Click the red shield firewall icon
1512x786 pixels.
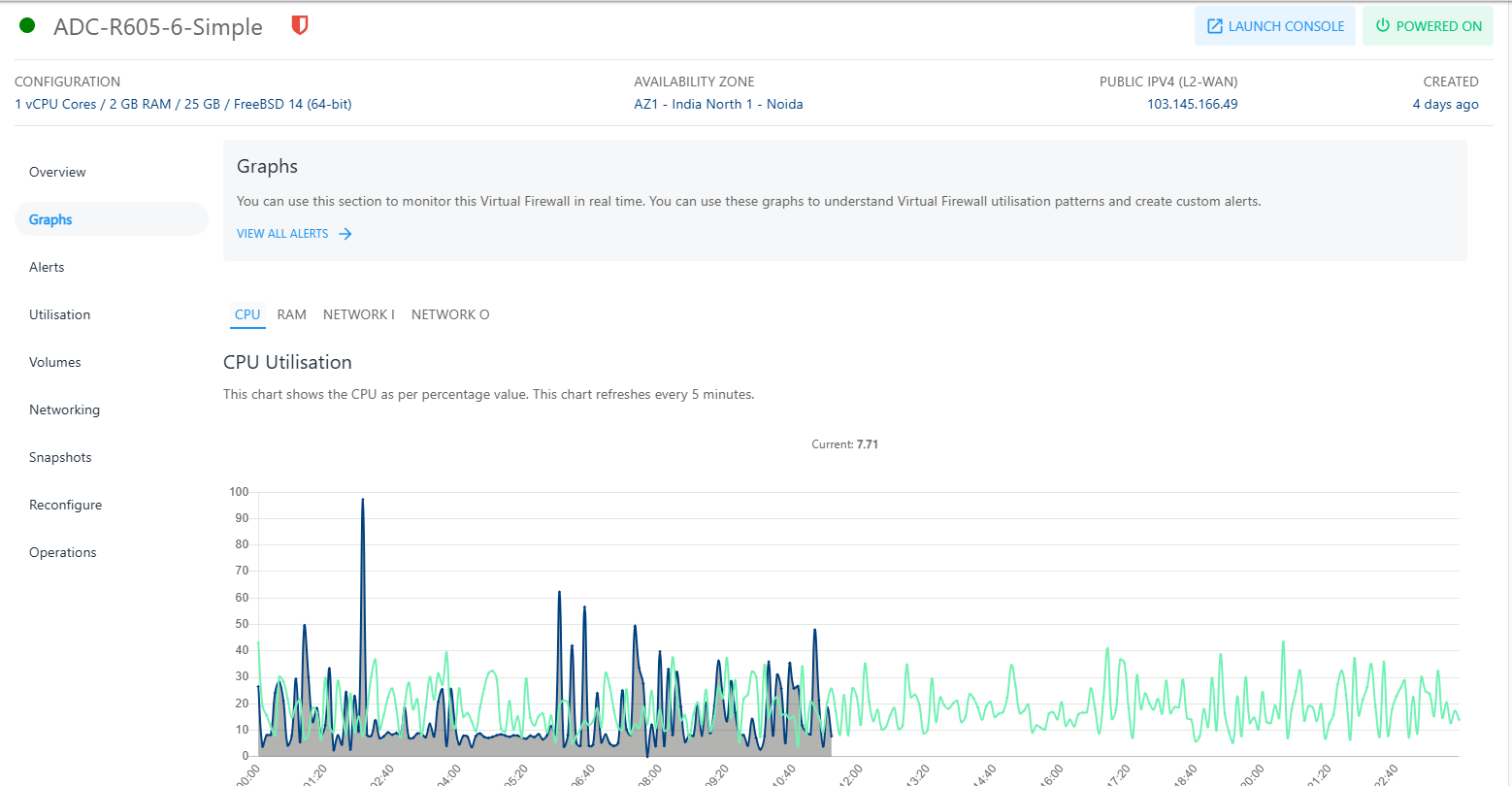300,26
